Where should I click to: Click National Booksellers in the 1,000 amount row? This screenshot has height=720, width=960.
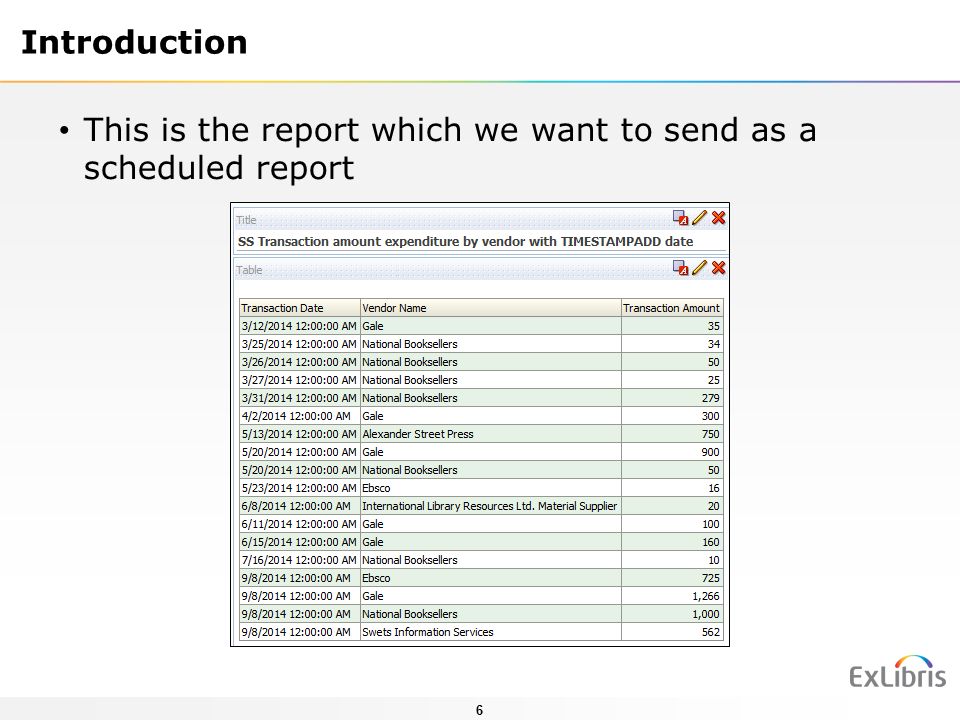pos(491,613)
